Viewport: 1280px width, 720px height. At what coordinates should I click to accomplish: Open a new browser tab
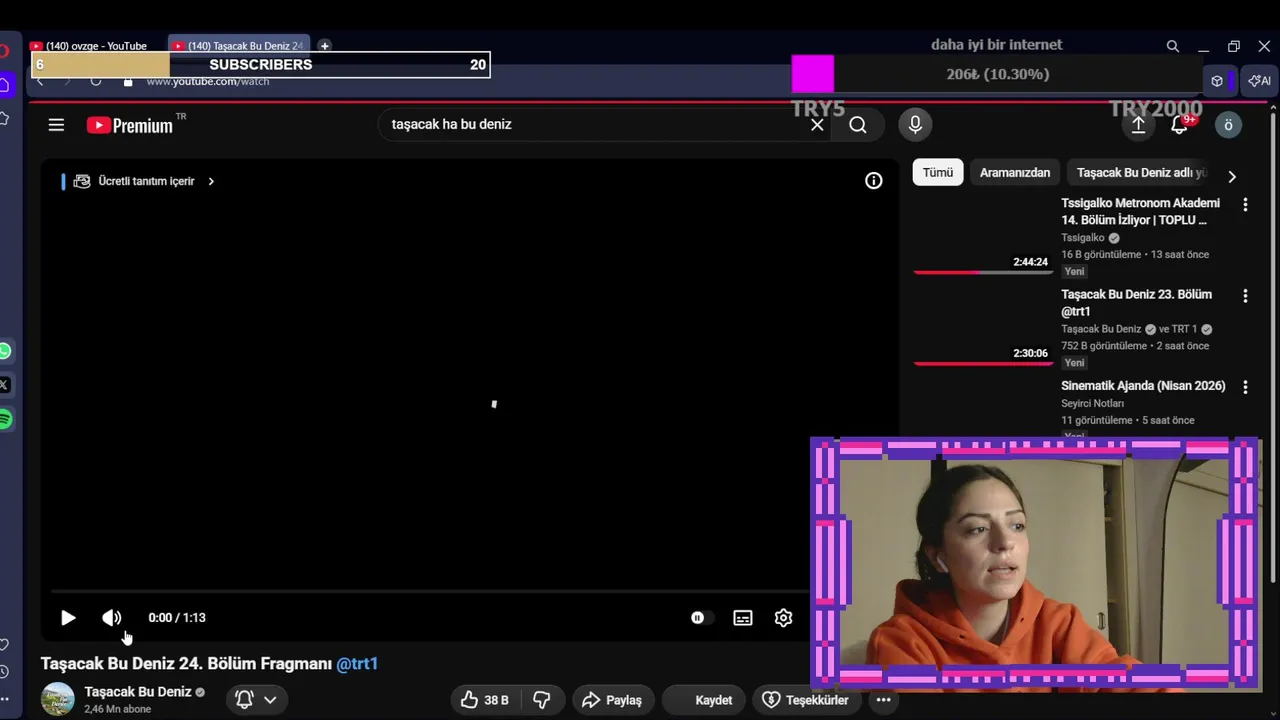pos(324,46)
